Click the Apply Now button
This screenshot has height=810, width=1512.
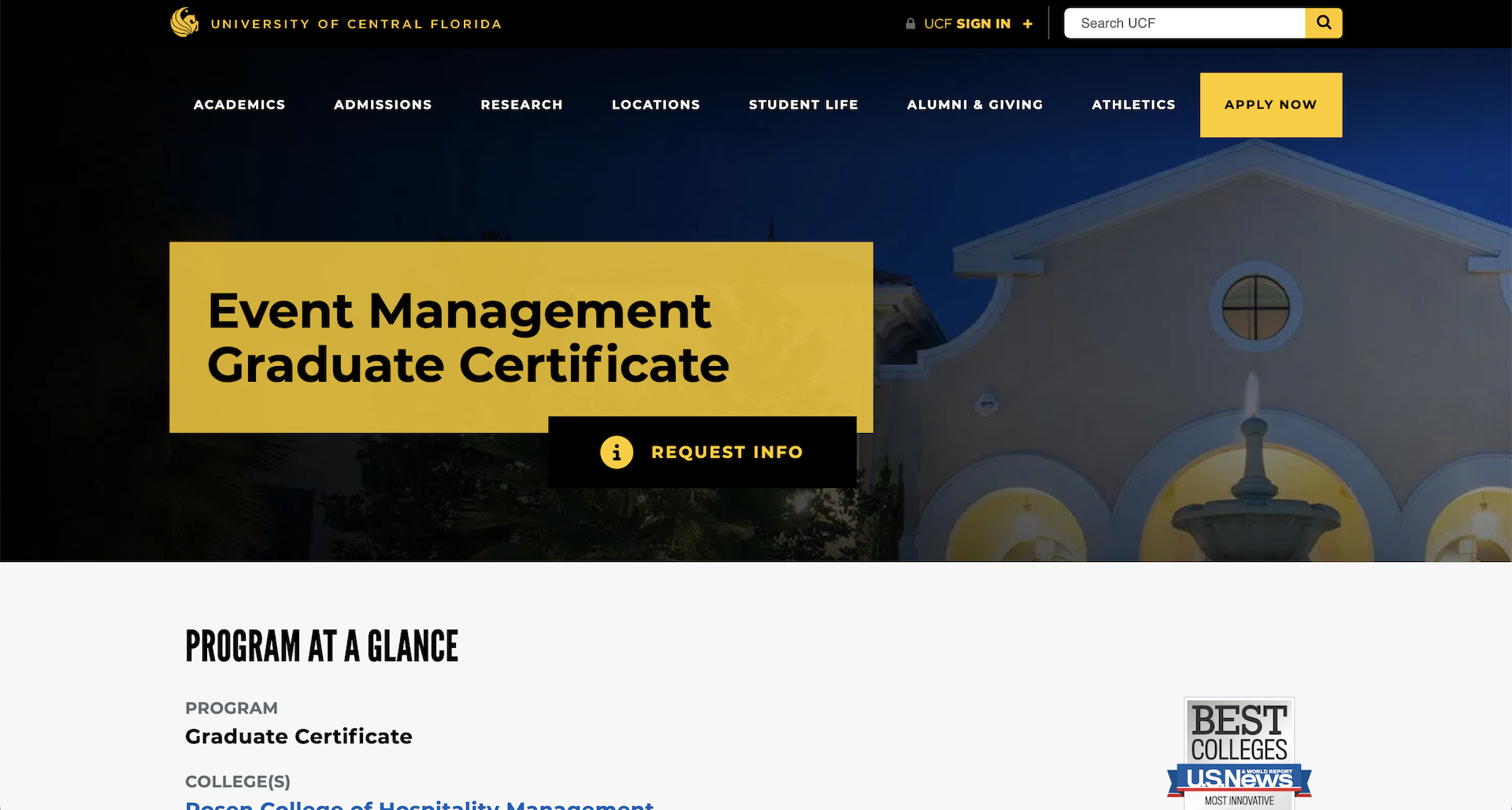coord(1271,105)
